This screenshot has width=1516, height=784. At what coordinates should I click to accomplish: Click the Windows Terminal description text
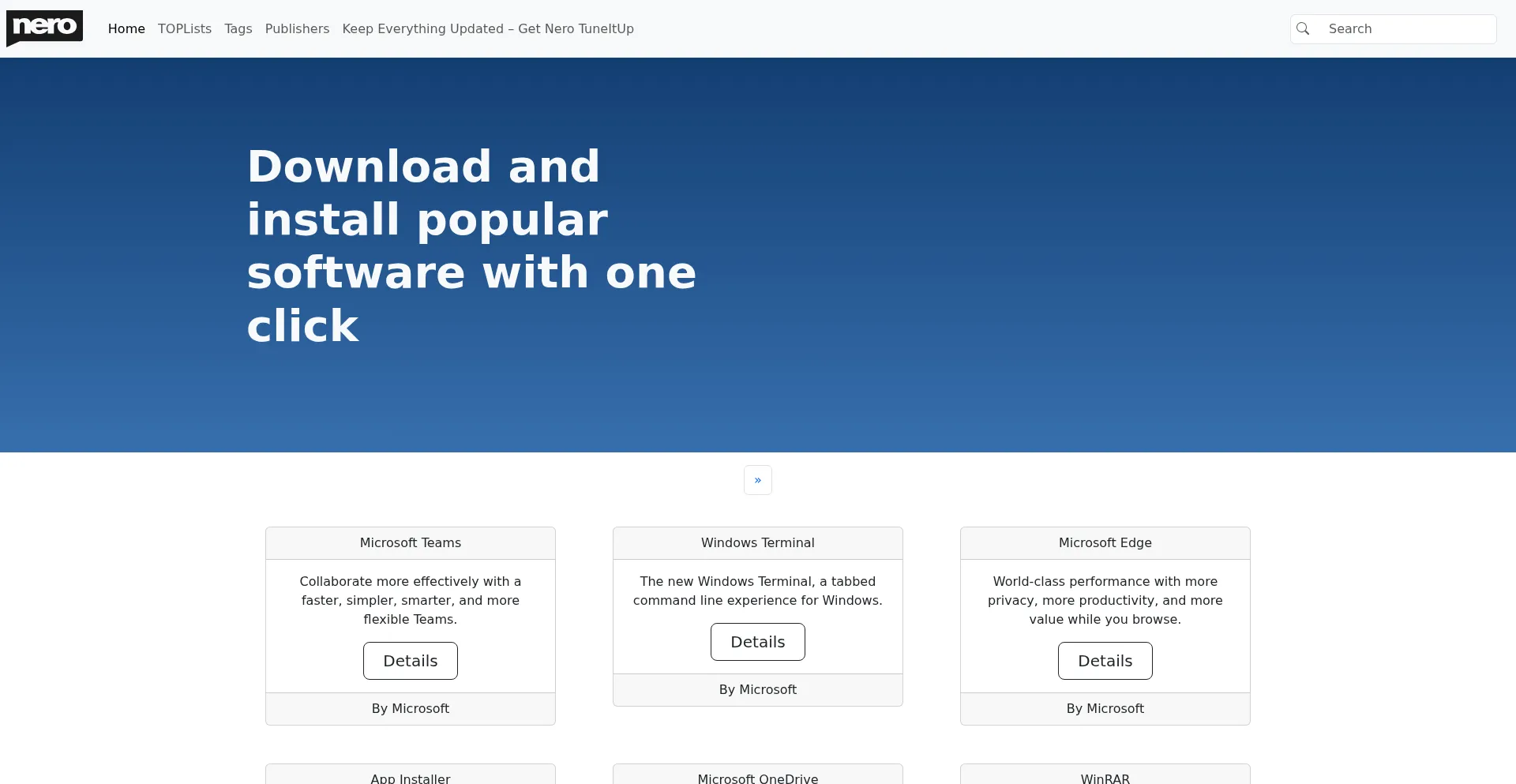coord(758,591)
